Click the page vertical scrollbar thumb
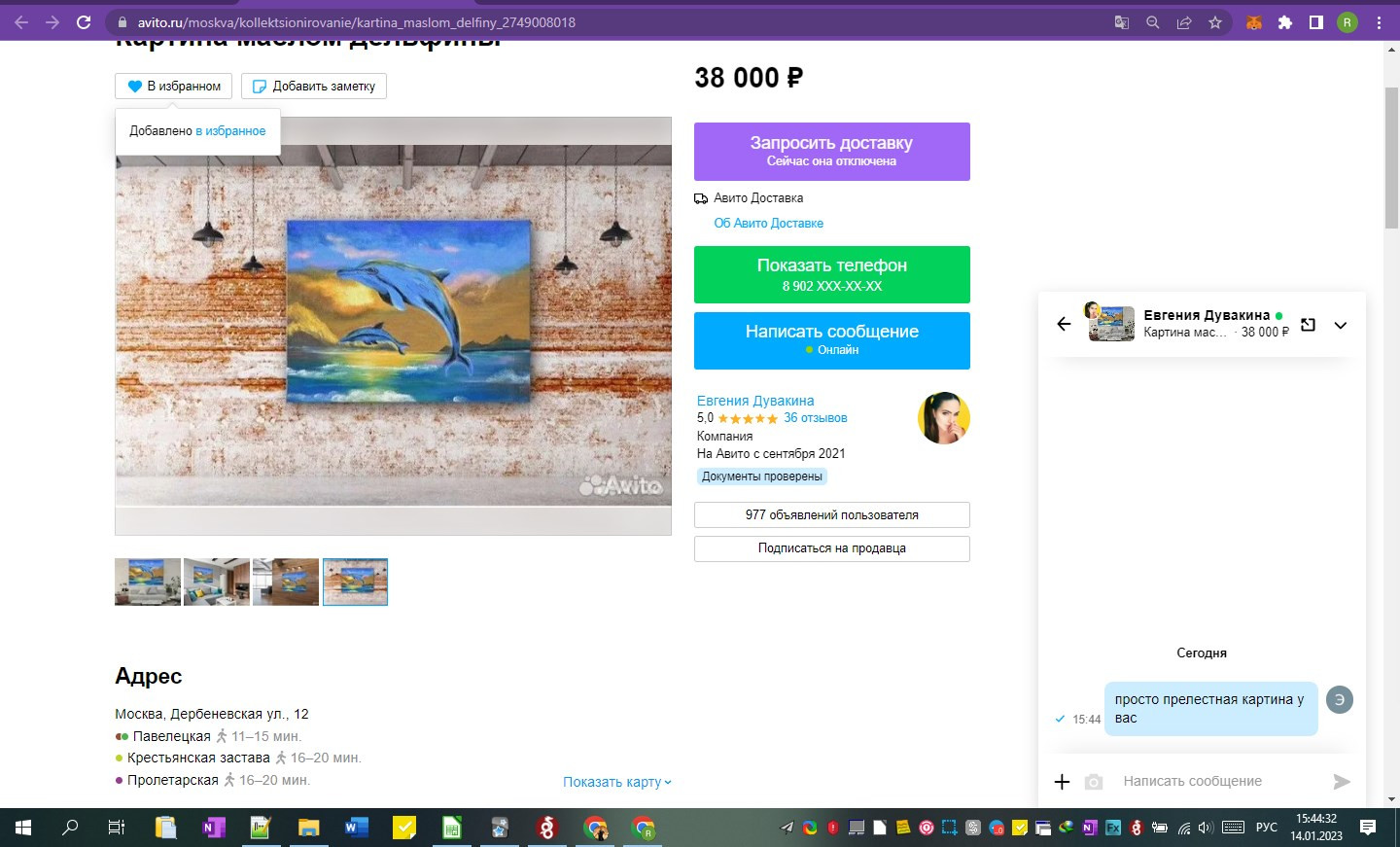 coord(1391,158)
